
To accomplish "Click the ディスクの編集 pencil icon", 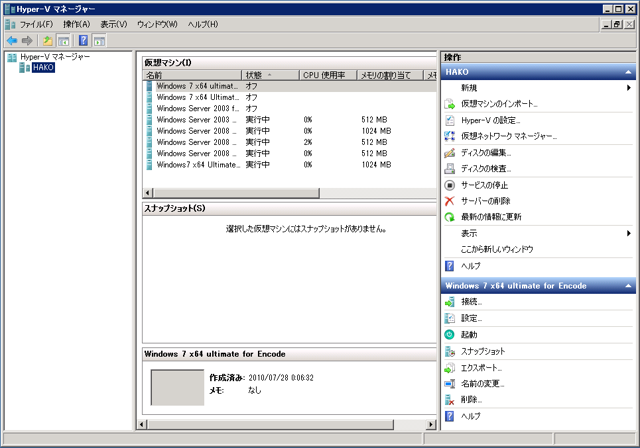I will 449,153.
